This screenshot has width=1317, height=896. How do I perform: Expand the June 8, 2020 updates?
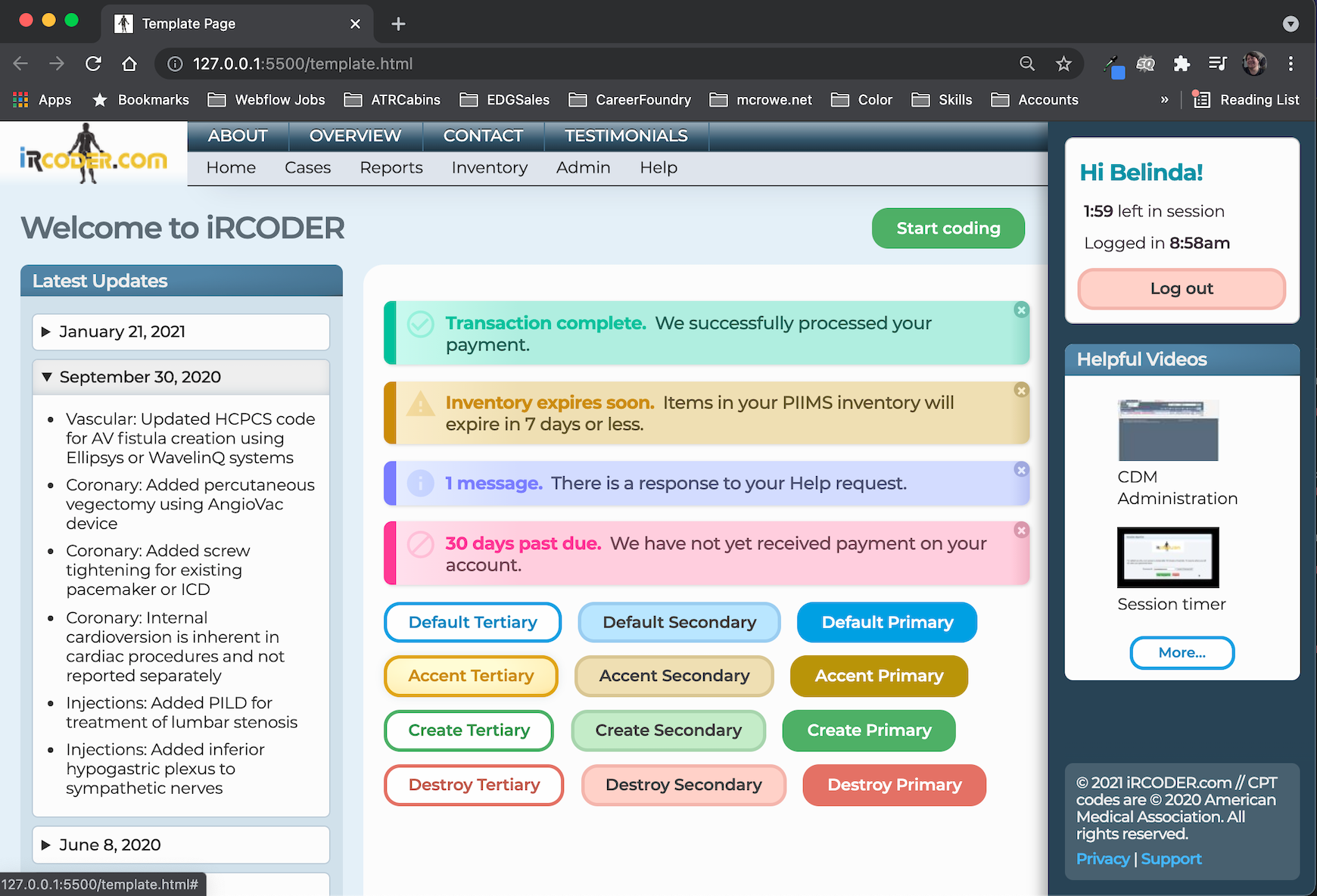181,845
